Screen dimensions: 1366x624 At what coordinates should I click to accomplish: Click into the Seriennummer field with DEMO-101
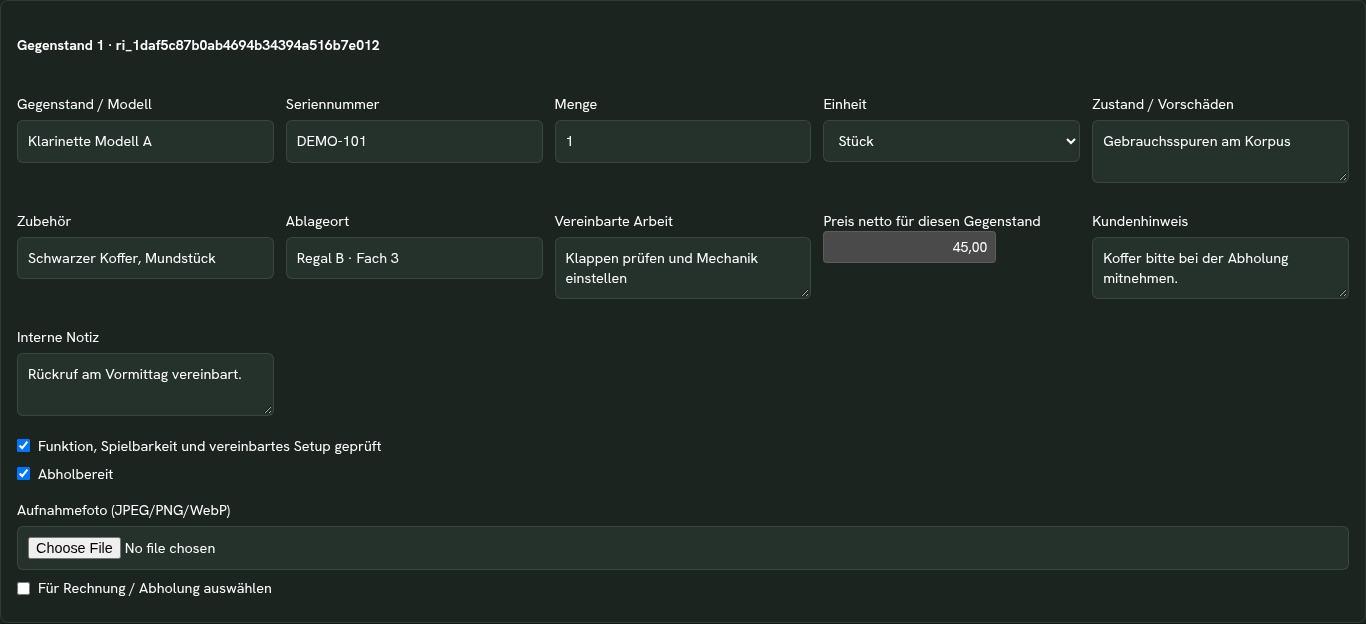pos(414,141)
